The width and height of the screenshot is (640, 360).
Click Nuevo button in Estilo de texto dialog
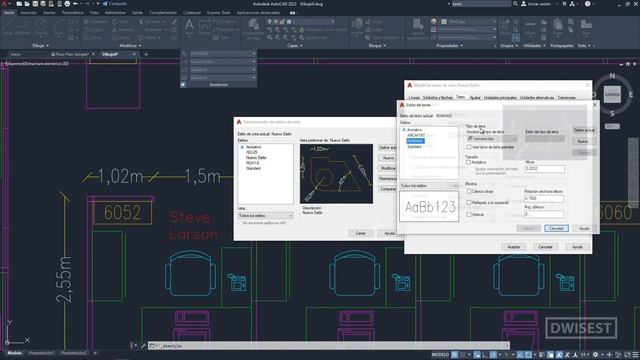coord(584,141)
